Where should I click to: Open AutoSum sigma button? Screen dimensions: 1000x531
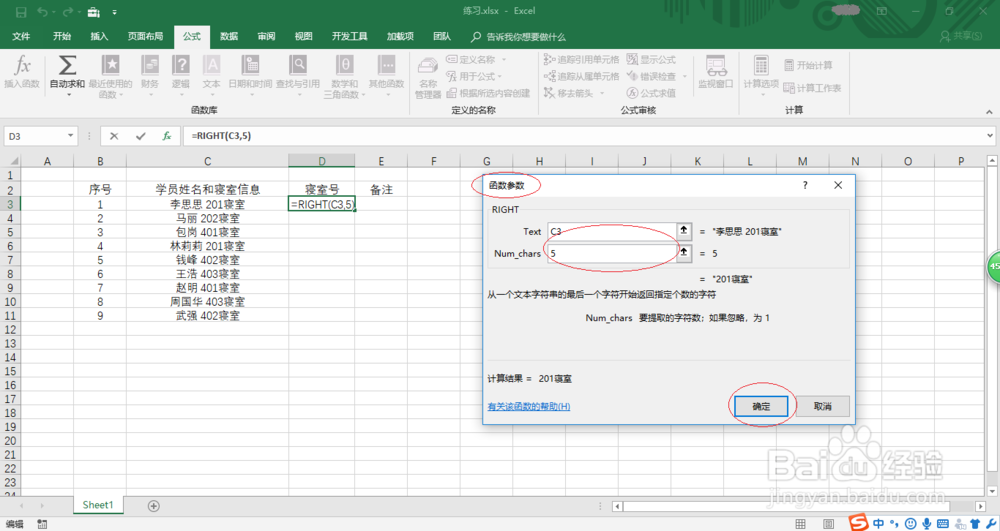tap(67, 66)
